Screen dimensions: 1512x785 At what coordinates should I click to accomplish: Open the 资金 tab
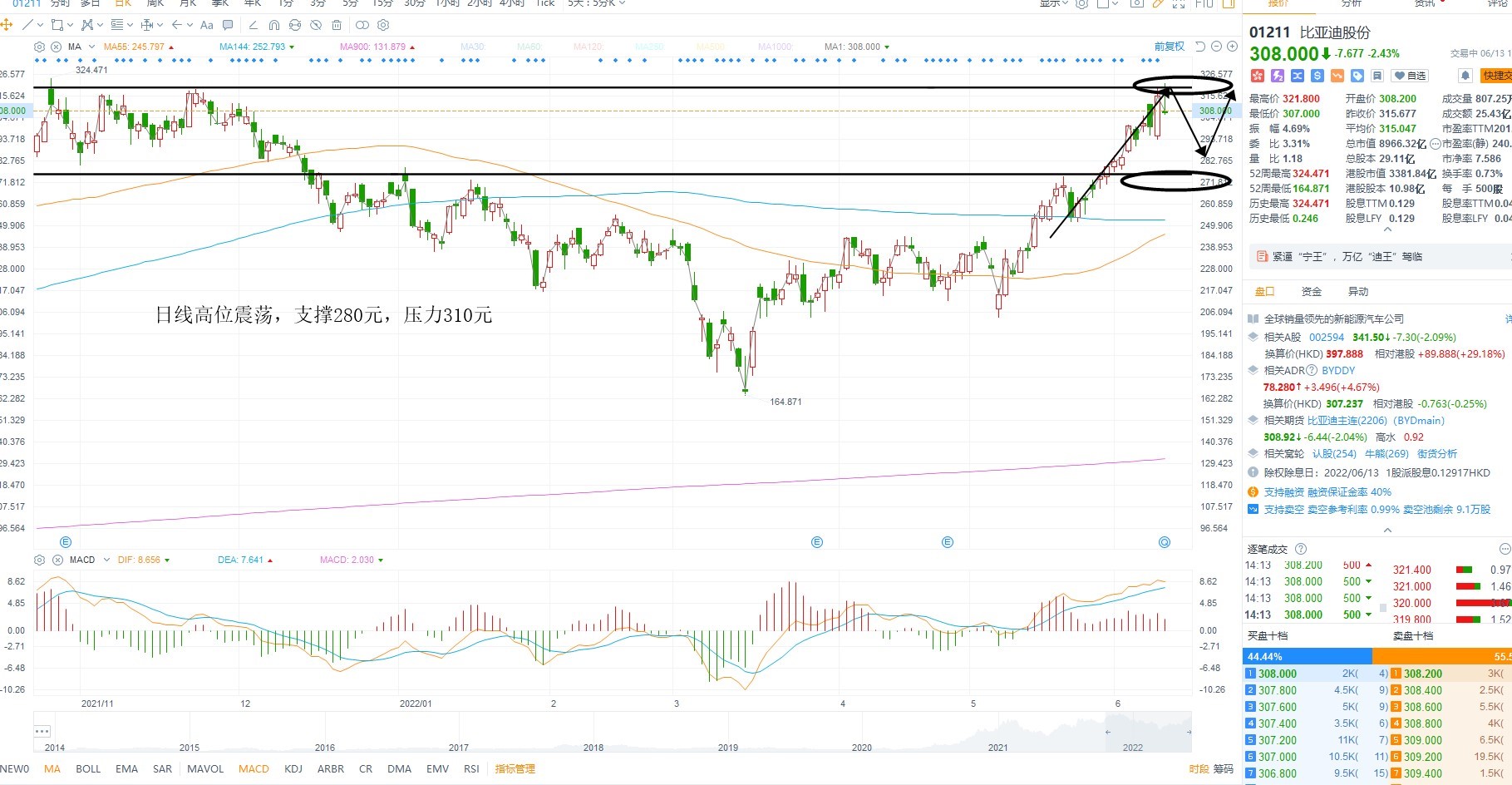point(1312,292)
